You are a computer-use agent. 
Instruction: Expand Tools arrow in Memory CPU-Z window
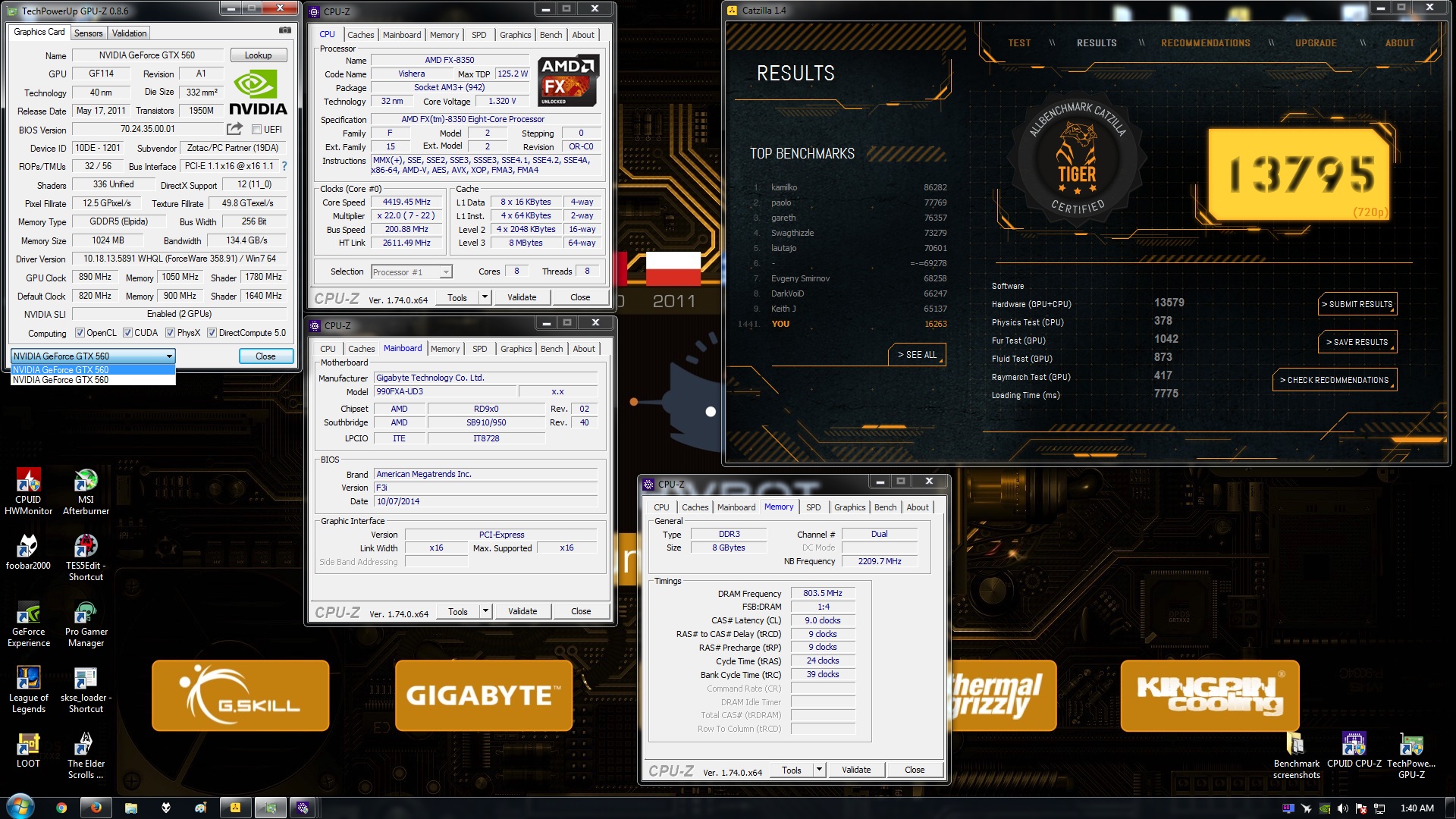[819, 770]
